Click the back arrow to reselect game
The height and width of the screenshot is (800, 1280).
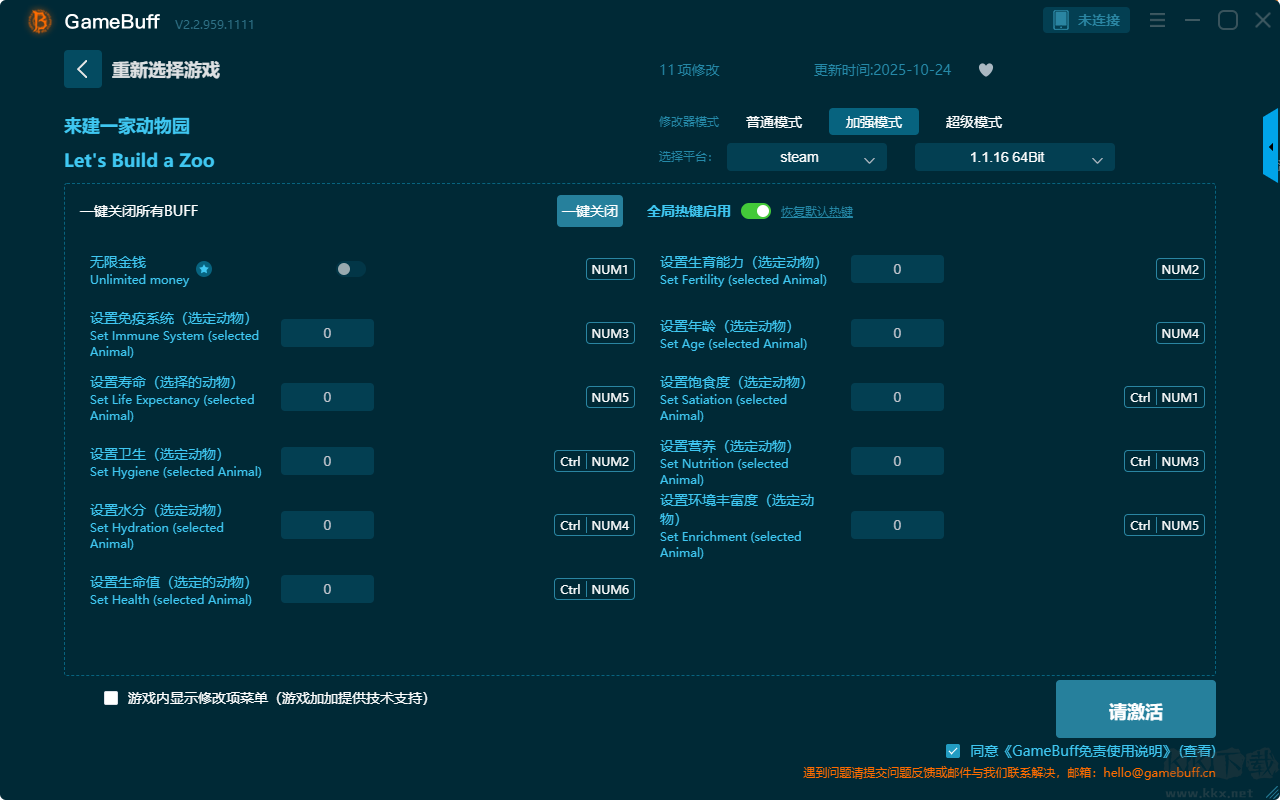pyautogui.click(x=83, y=69)
